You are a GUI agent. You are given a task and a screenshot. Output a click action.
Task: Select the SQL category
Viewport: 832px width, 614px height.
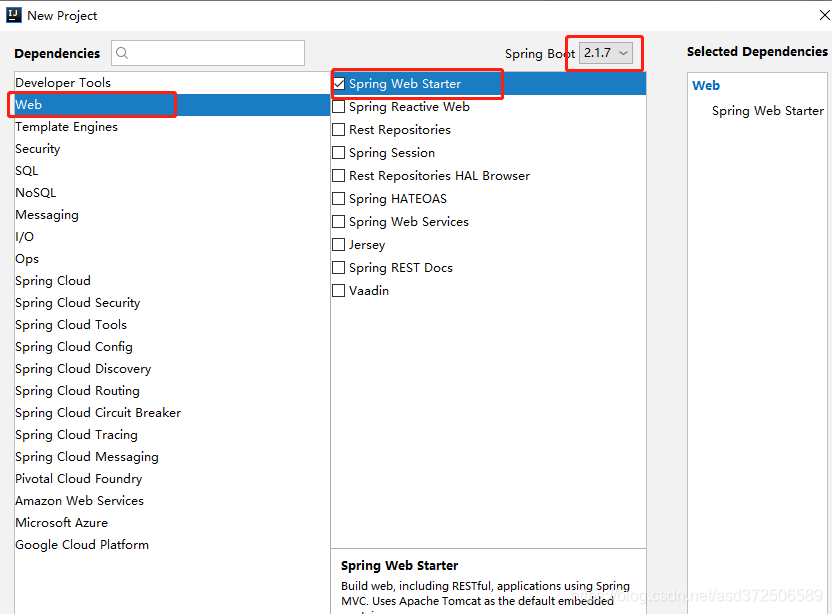172,171
